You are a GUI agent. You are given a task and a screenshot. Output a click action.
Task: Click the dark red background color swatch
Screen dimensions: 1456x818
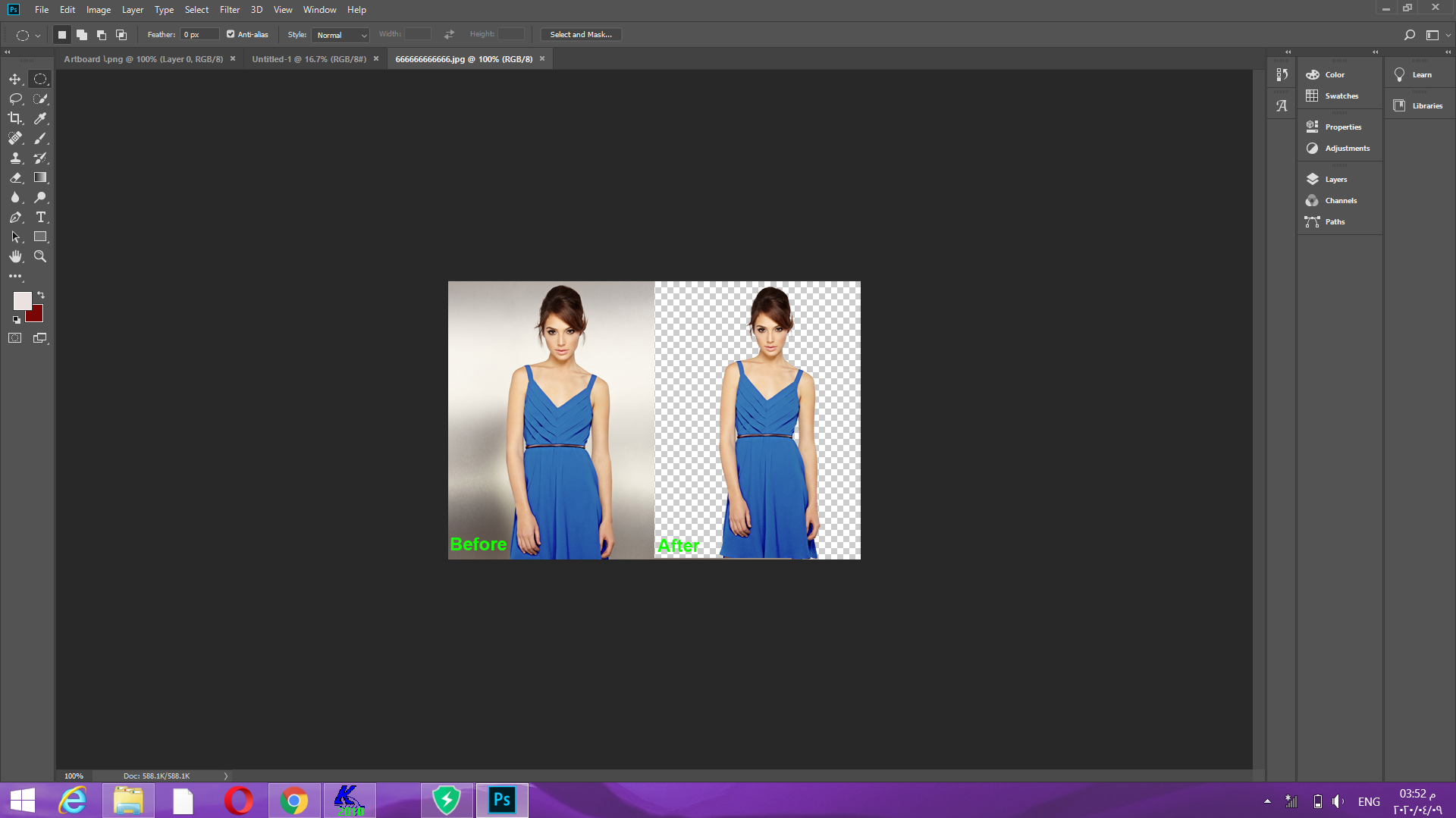(33, 313)
